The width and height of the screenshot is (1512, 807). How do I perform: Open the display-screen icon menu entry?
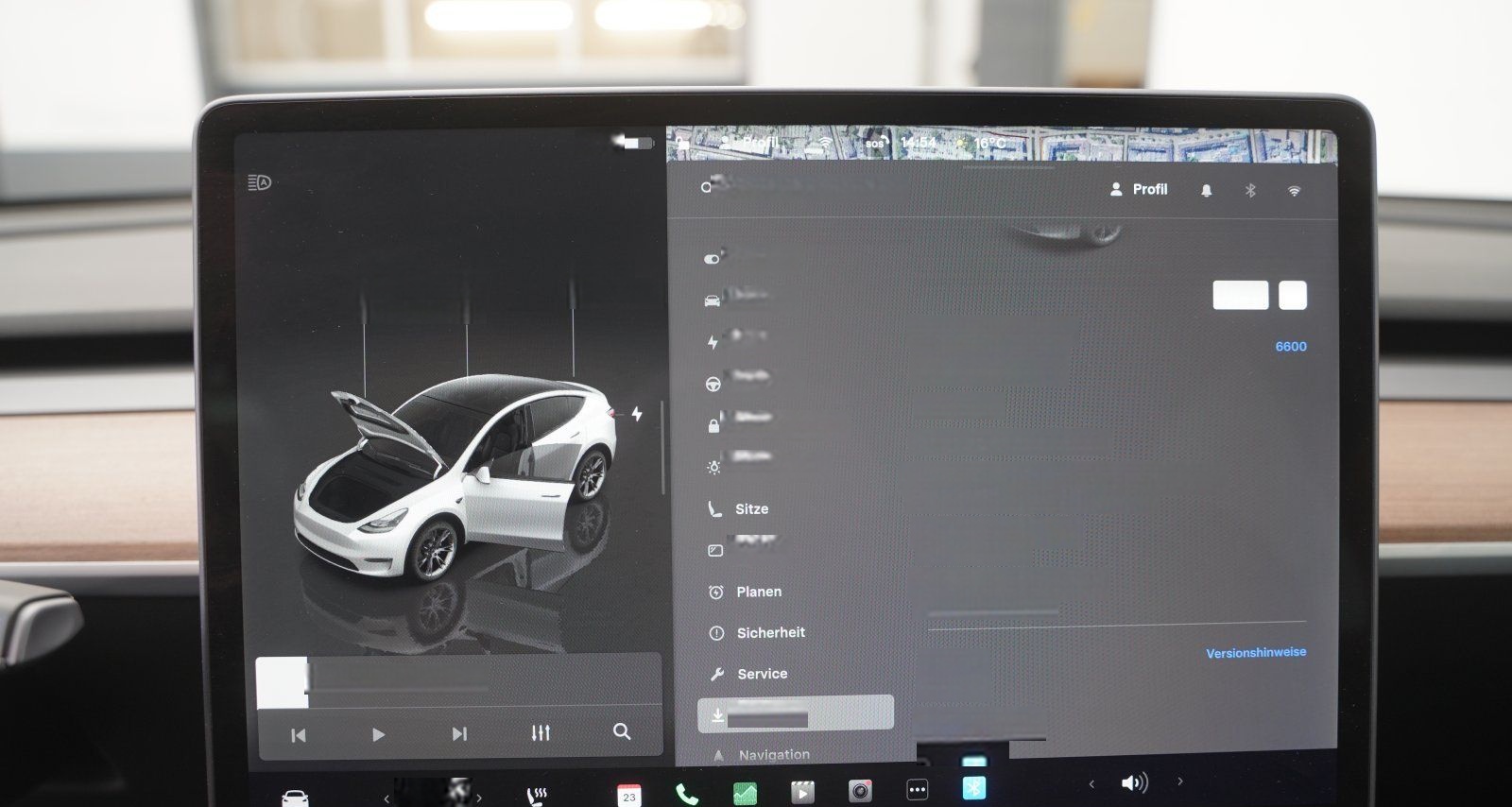715,550
